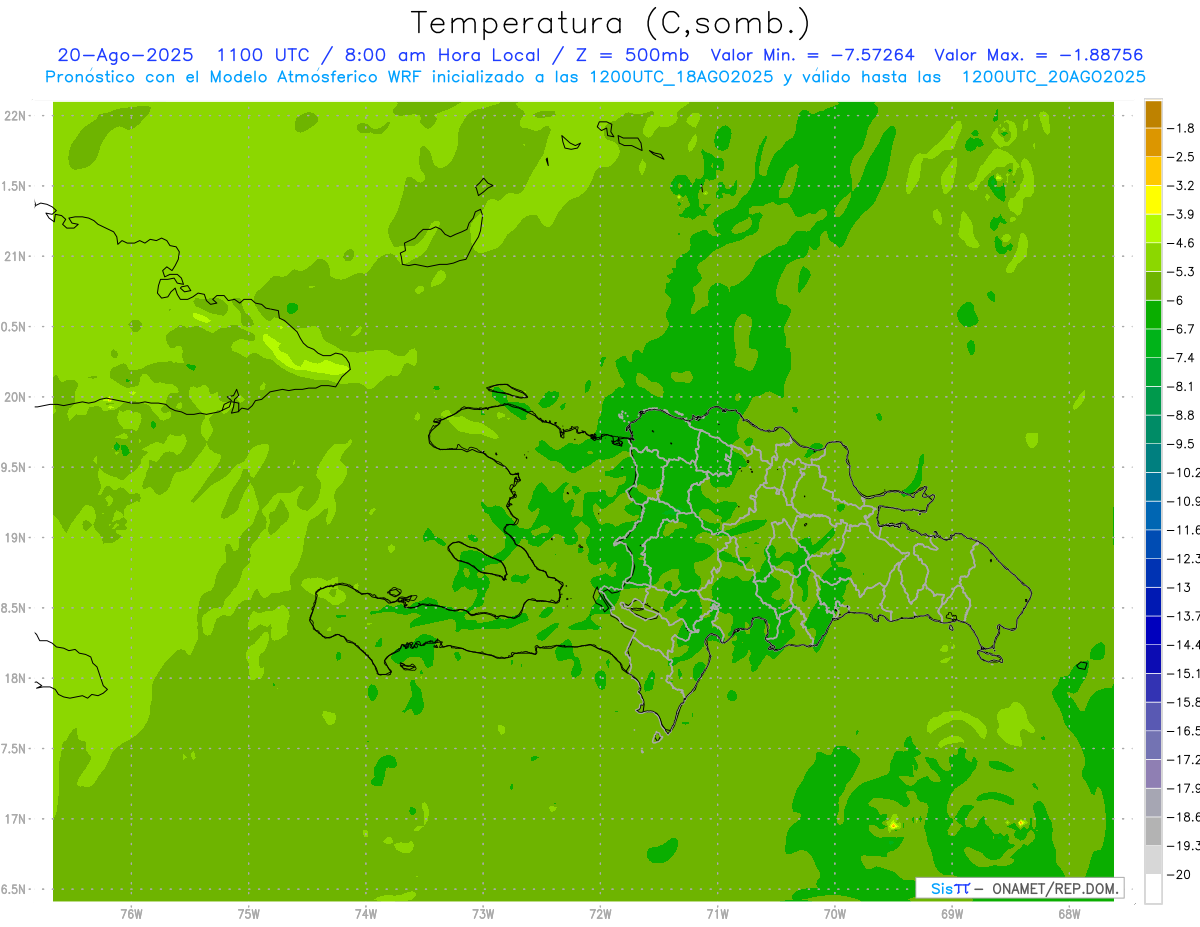Click the "69W" longitude axis label
This screenshot has width=1200, height=927.
(951, 914)
